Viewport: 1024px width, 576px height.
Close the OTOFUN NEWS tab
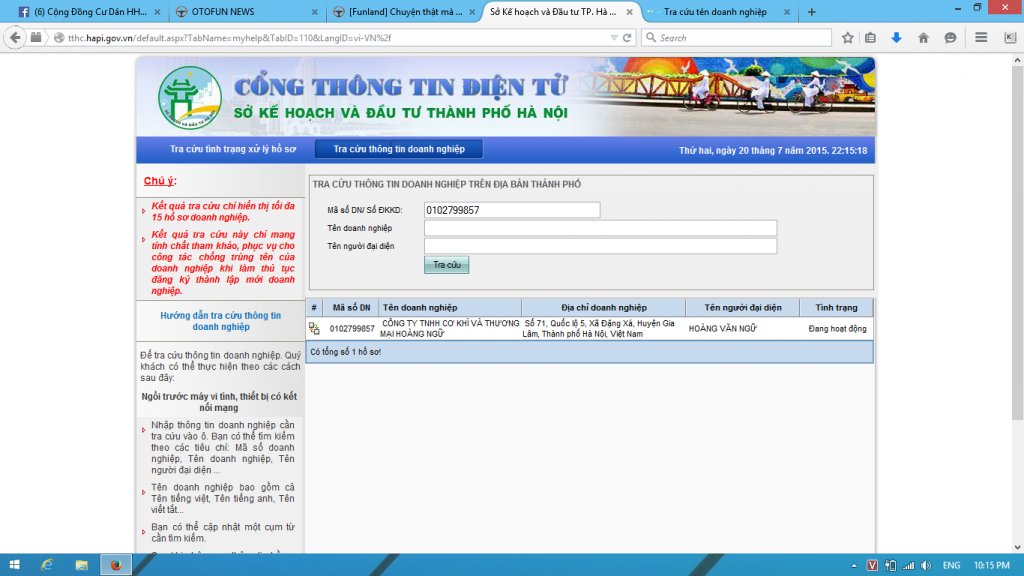point(315,12)
